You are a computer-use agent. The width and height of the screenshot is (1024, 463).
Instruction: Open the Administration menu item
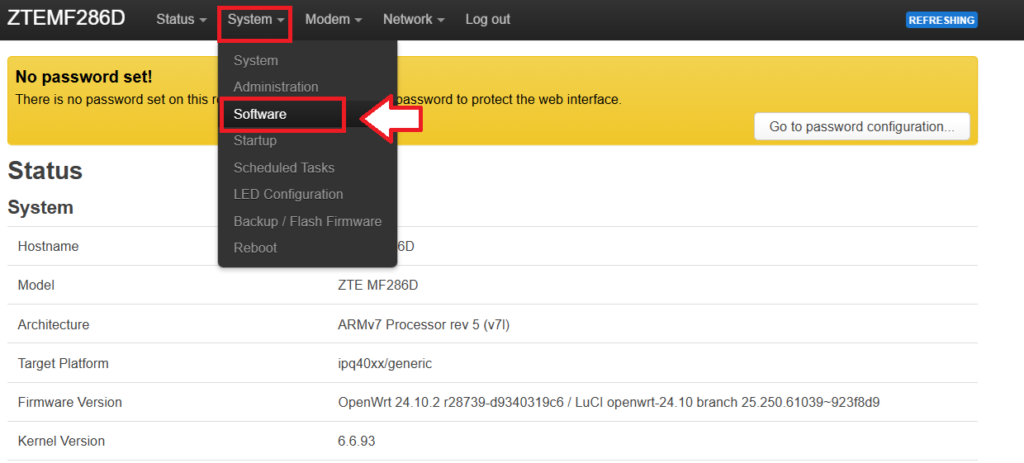click(x=276, y=87)
